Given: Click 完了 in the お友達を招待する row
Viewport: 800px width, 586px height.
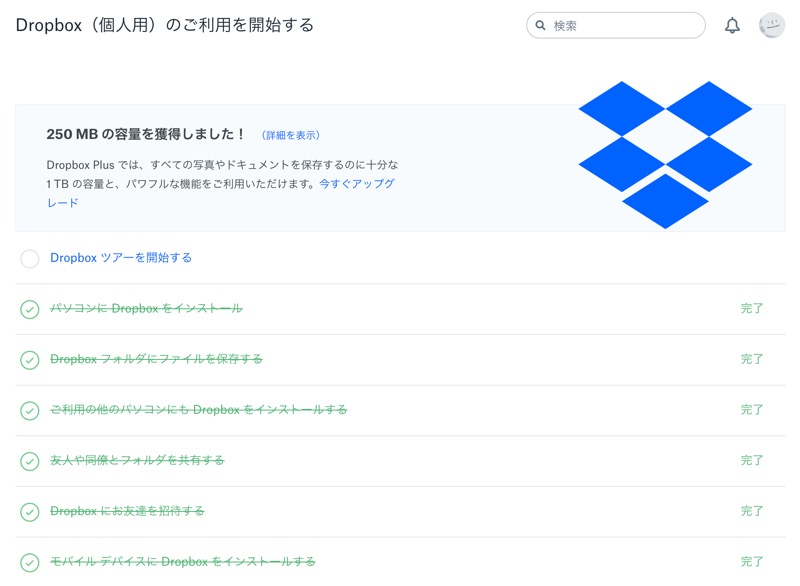Looking at the screenshot, I should point(752,511).
